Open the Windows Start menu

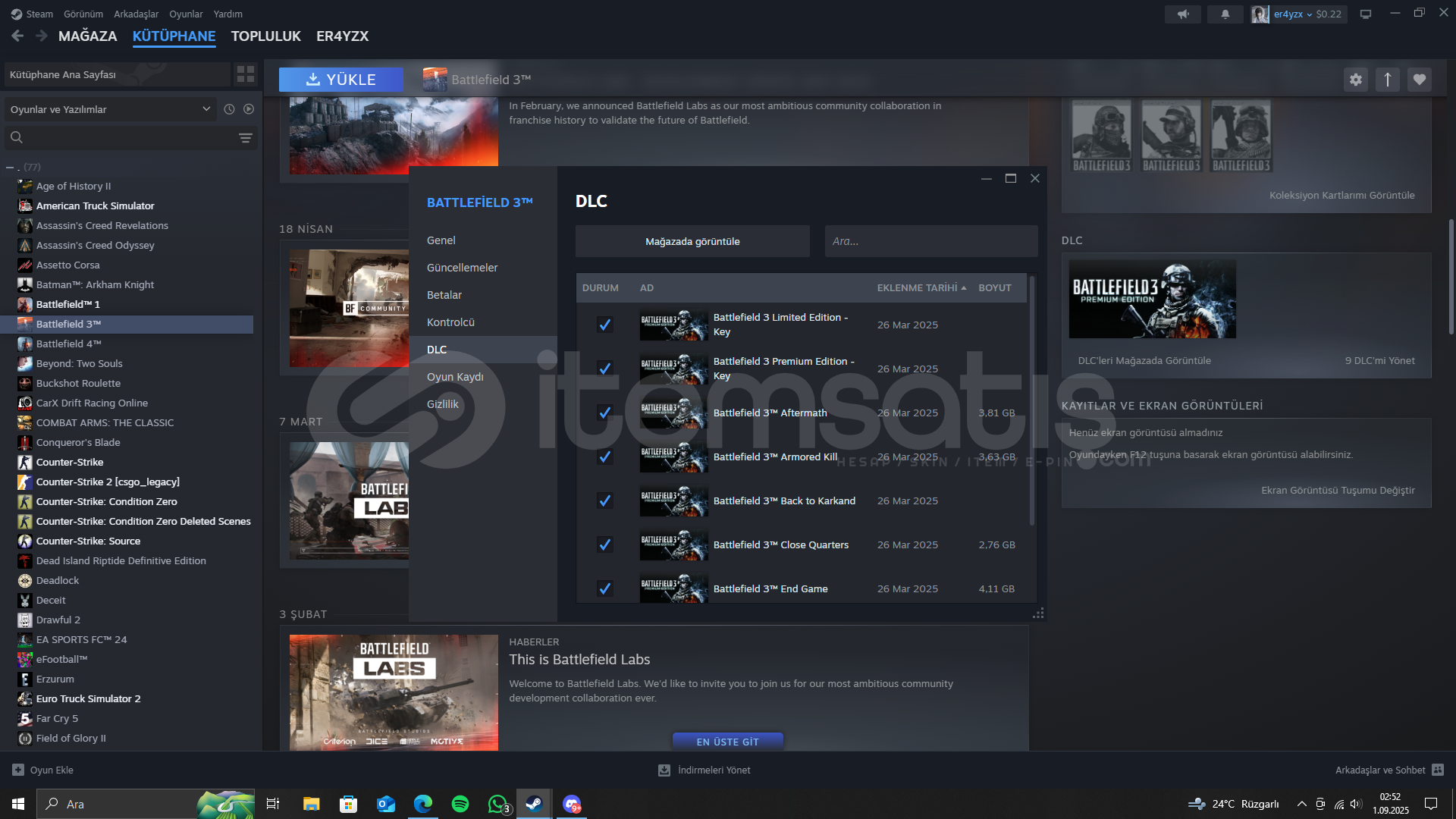pos(18,804)
